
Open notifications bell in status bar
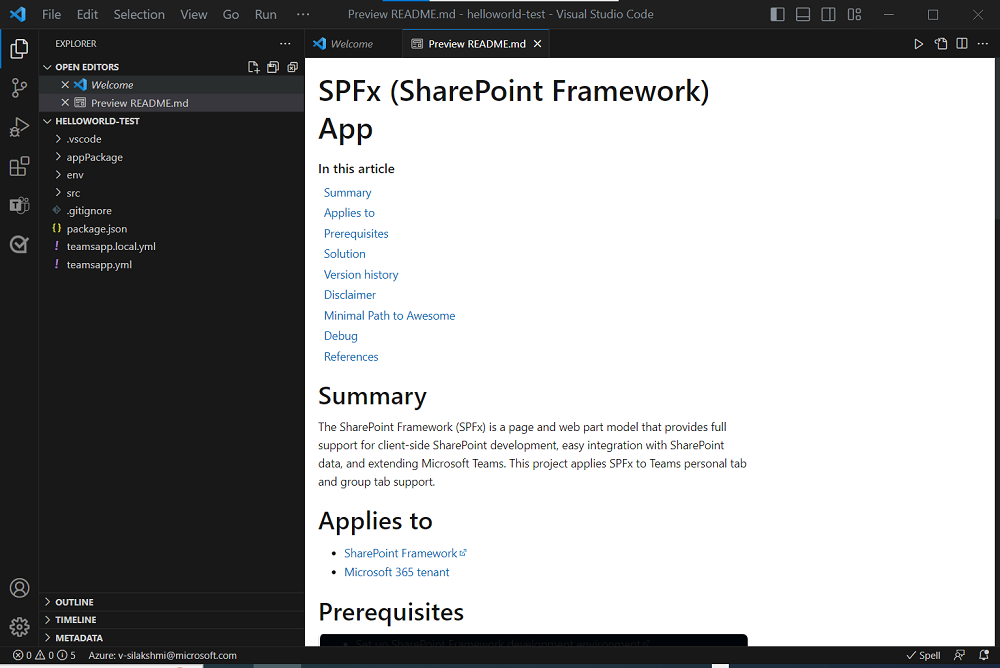[x=984, y=655]
